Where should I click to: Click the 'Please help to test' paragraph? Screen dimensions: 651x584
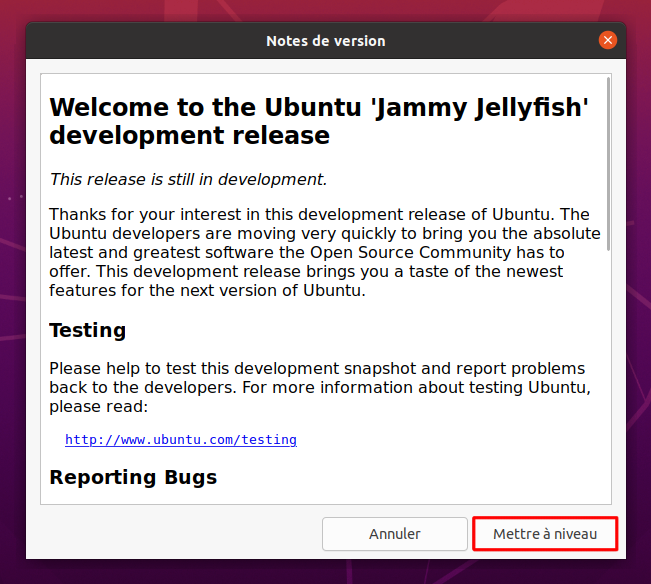tap(320, 387)
